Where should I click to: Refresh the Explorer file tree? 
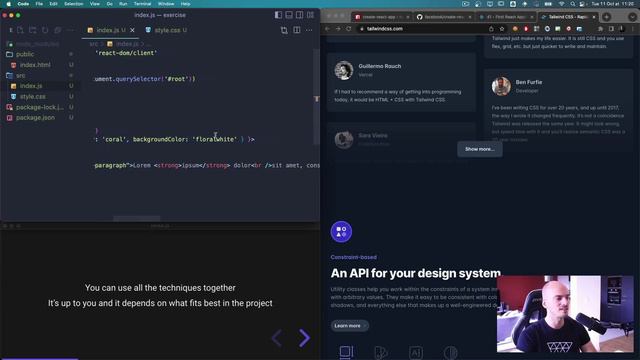tap(45, 30)
